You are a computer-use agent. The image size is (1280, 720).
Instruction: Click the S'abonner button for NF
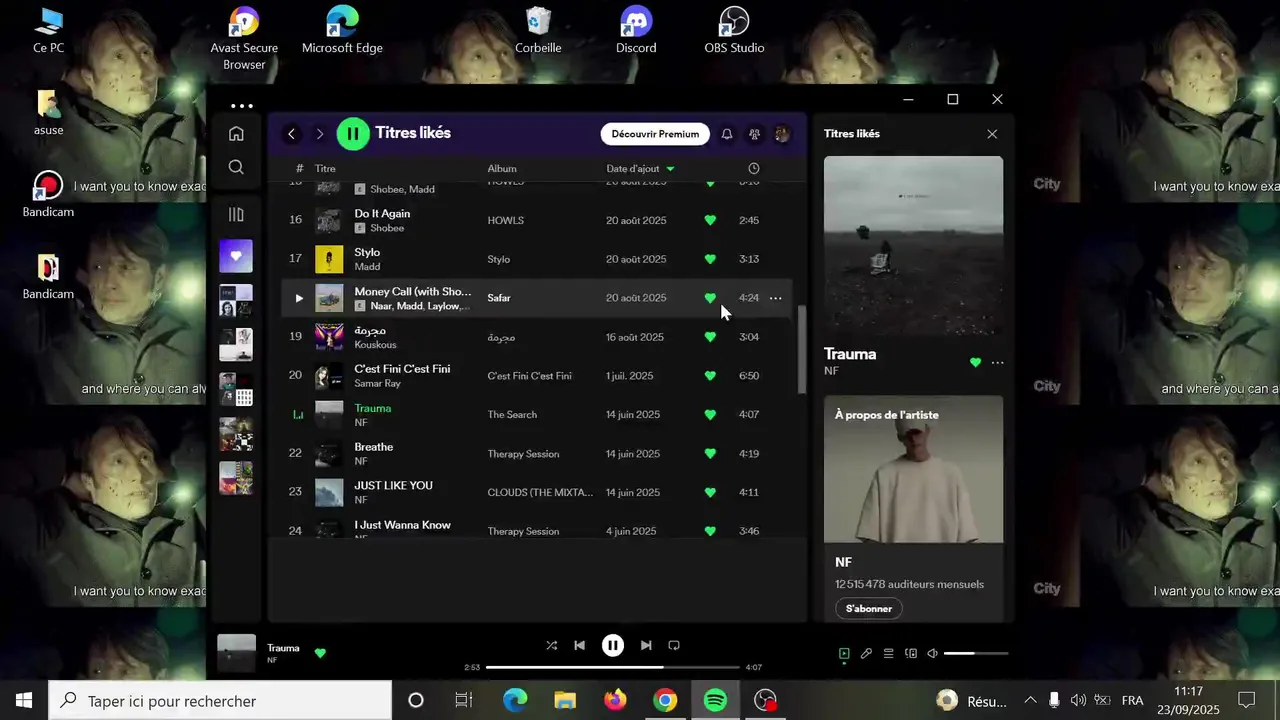tap(868, 608)
